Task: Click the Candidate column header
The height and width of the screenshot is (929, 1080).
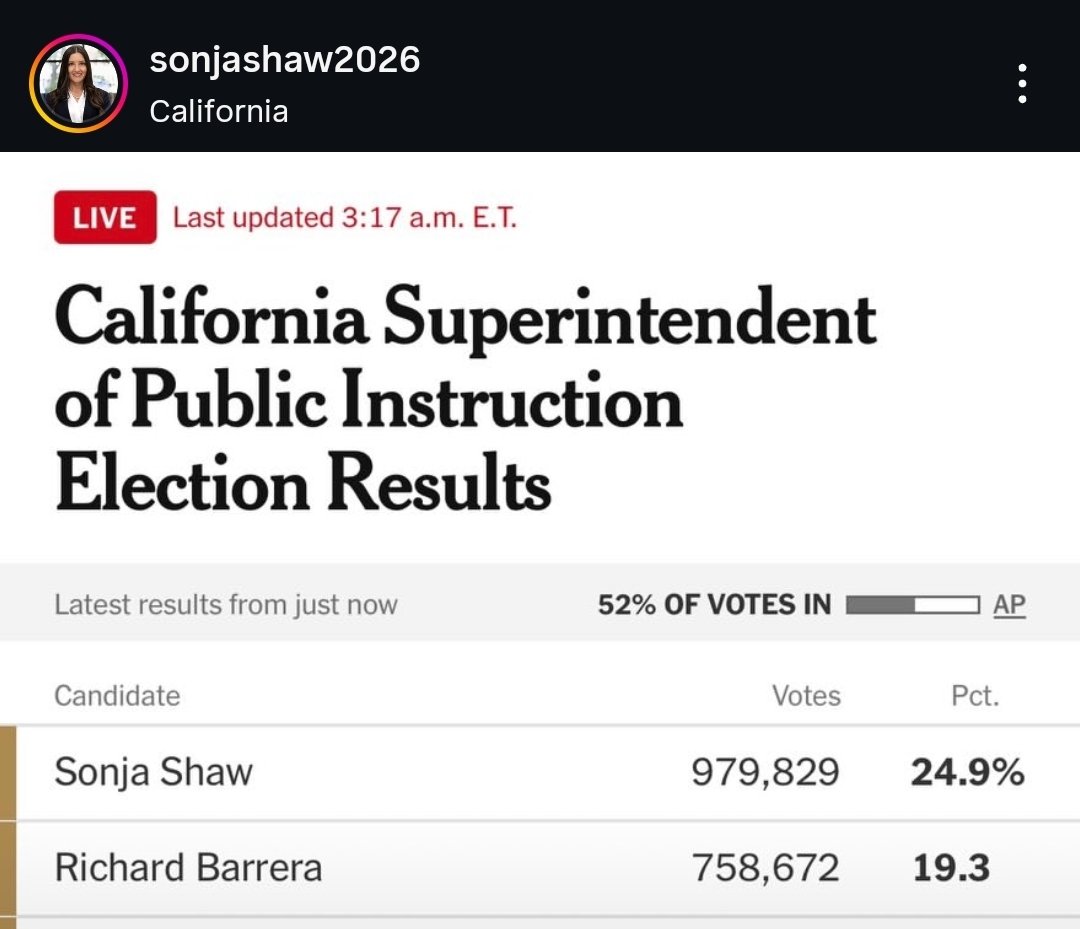Action: click(117, 696)
